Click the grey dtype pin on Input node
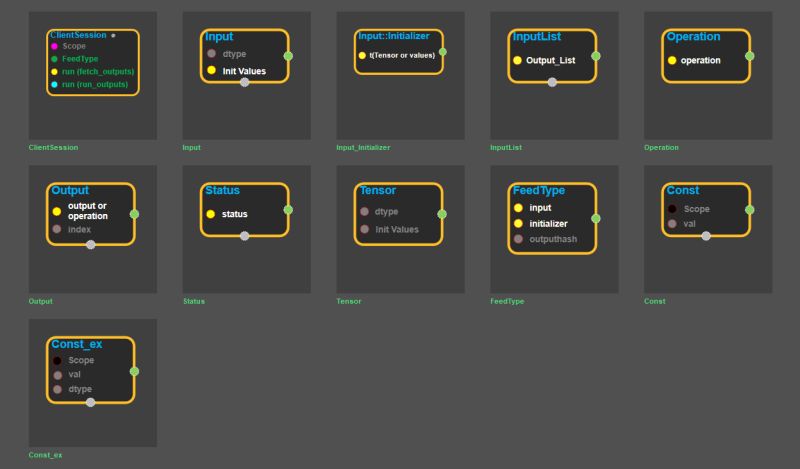Viewport: 800px width, 469px height. pos(211,54)
